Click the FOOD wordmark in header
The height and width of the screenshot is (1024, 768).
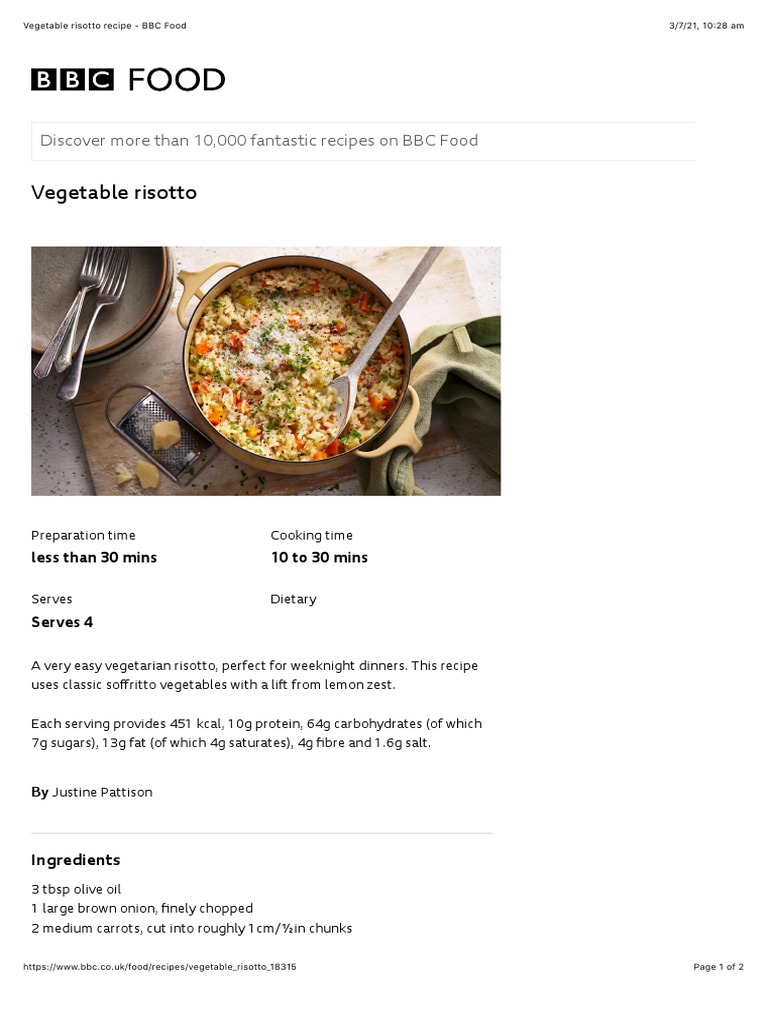[176, 80]
